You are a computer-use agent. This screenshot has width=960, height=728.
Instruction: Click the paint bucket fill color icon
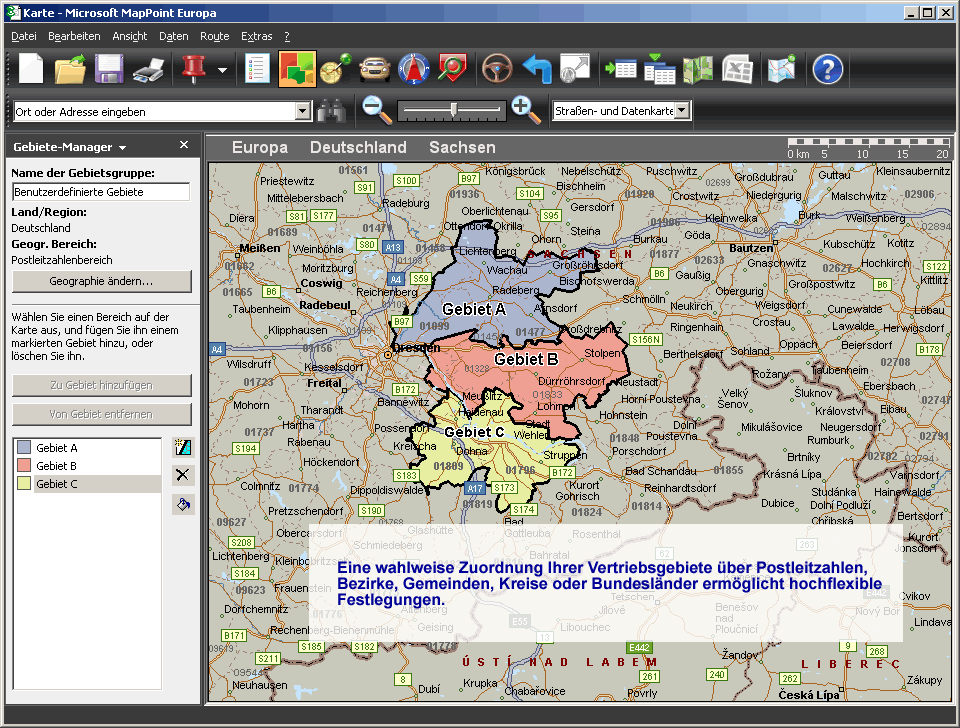tap(183, 505)
